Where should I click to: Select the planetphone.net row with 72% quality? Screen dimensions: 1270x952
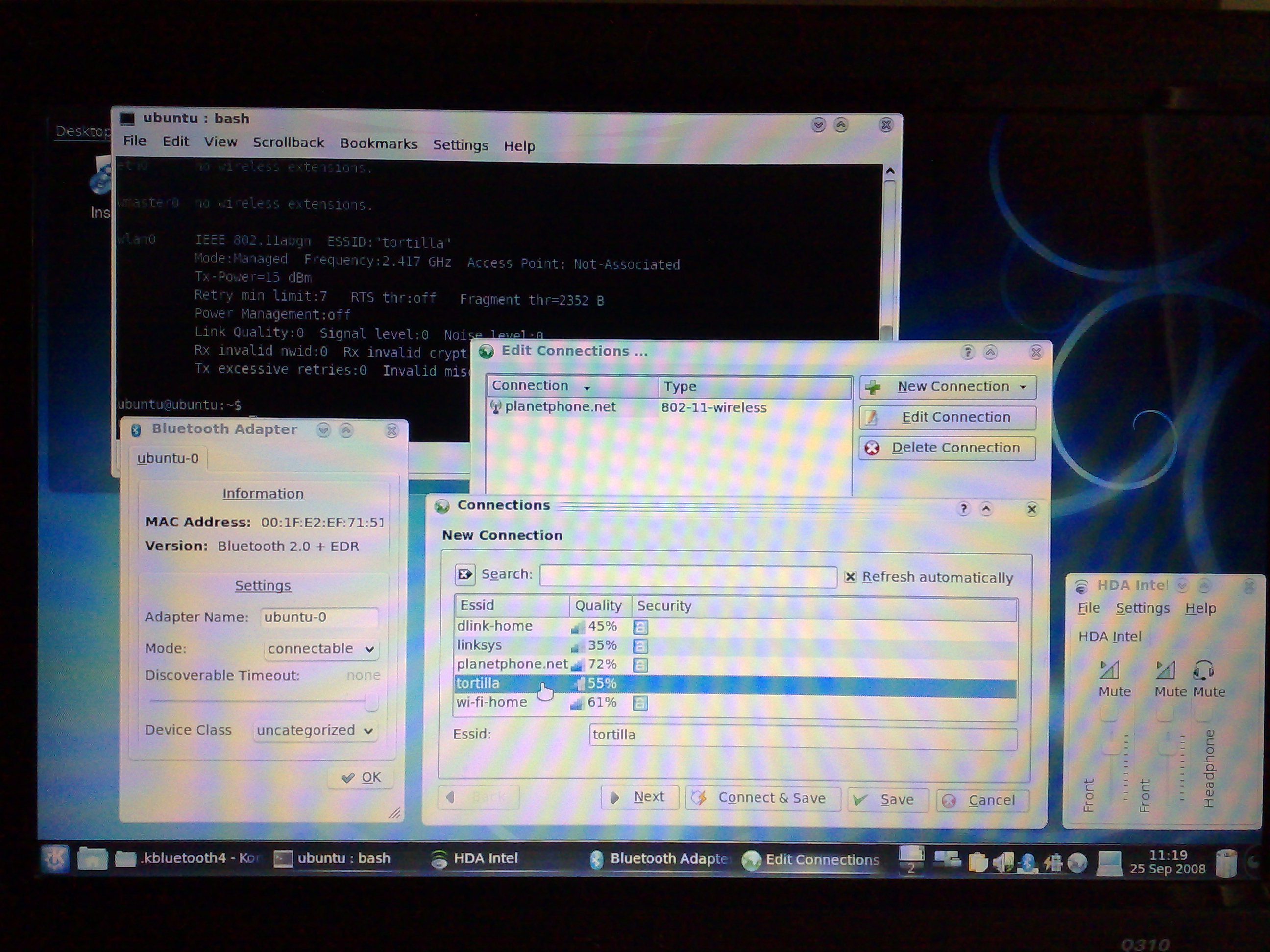coord(735,665)
